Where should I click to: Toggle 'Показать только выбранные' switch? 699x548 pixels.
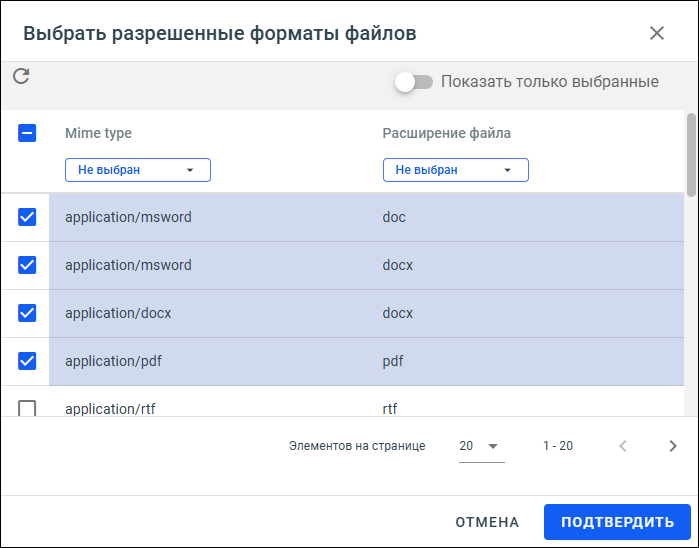[414, 82]
